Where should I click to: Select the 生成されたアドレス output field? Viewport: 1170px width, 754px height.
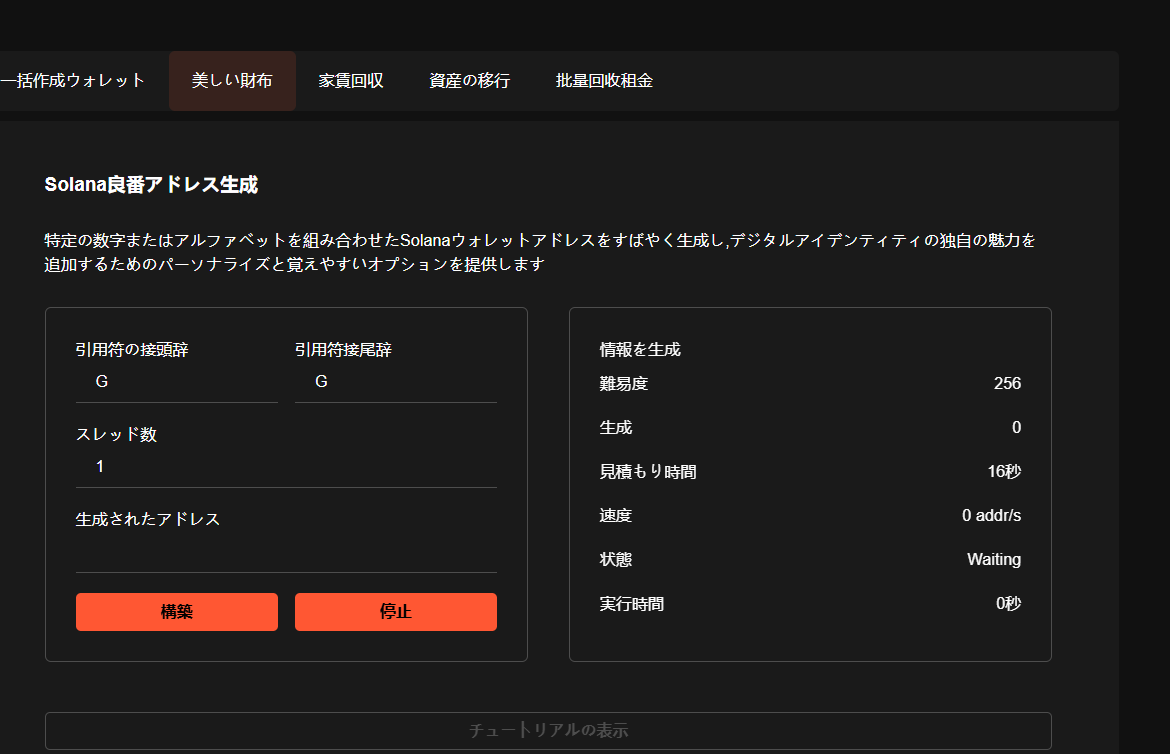[286, 552]
